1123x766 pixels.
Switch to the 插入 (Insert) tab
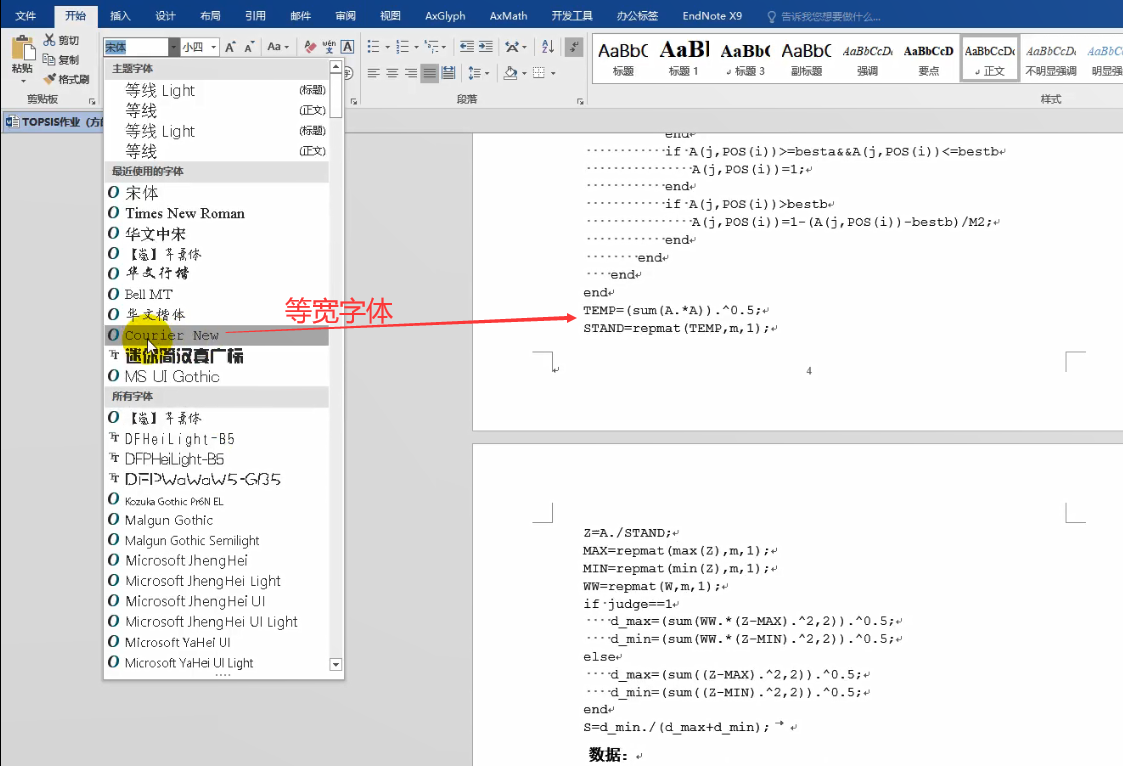[120, 16]
